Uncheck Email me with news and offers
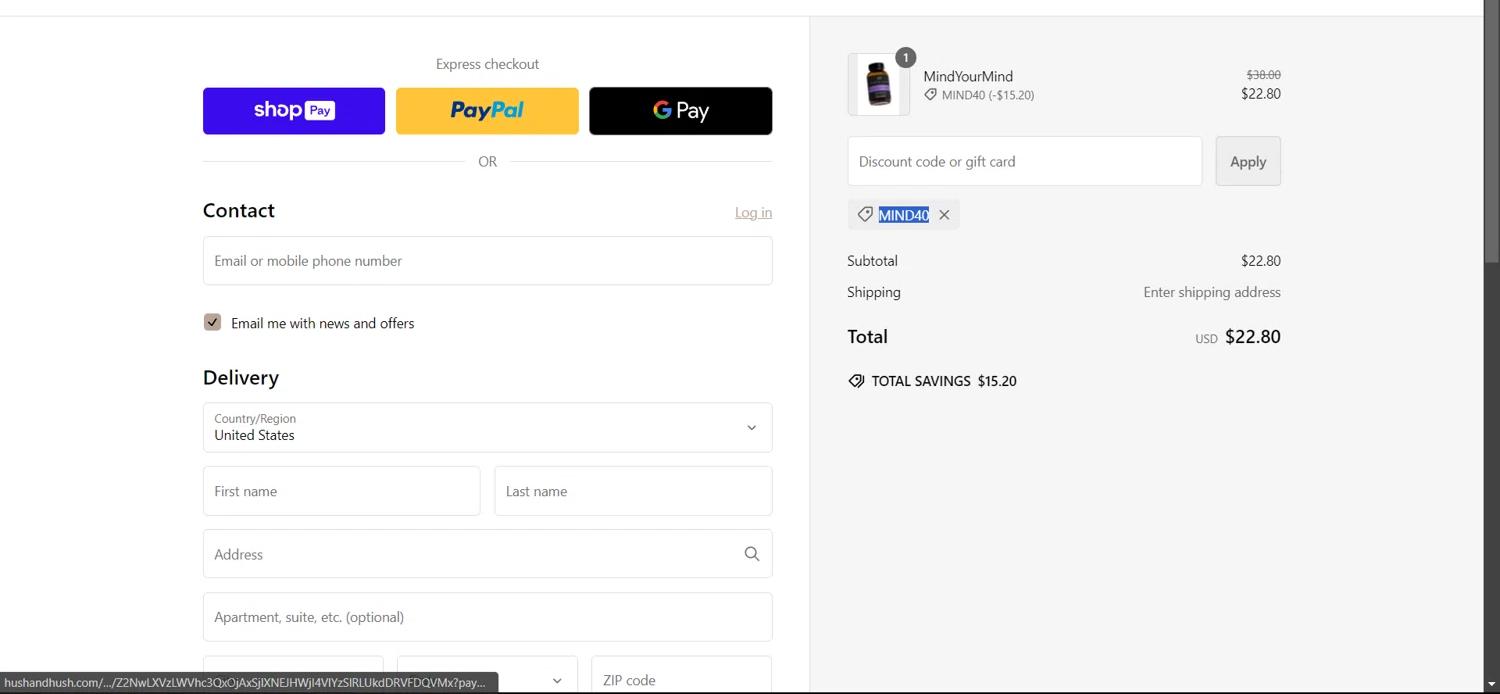Image resolution: width=1500 pixels, height=694 pixels. point(212,322)
